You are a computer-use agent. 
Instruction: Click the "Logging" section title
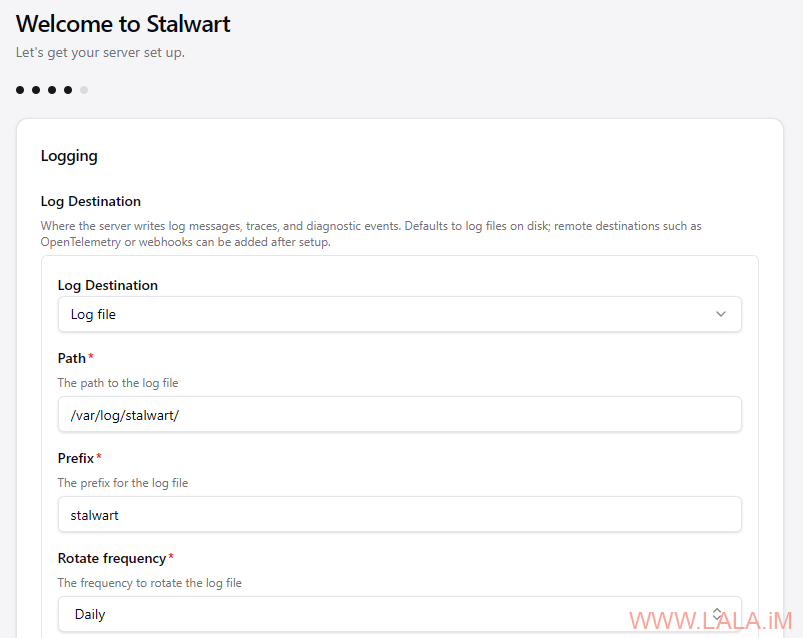coord(69,156)
